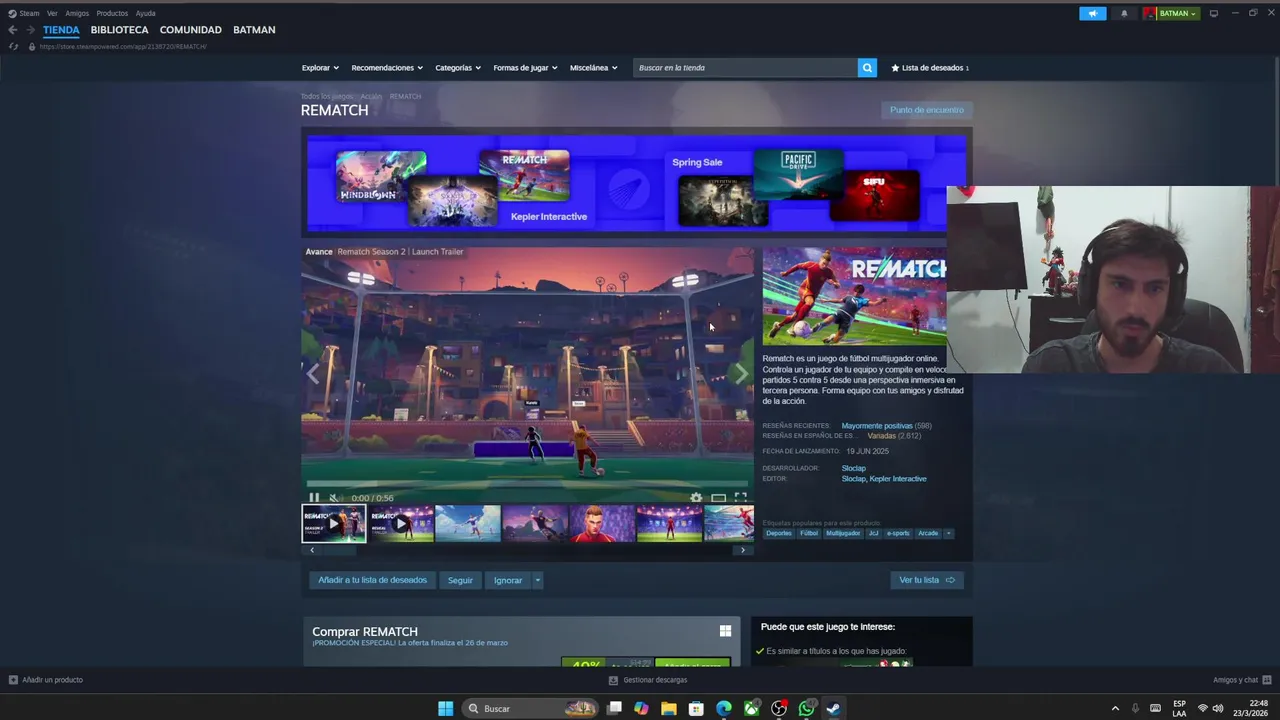
Task: Click the store search magnifier button
Action: point(867,68)
